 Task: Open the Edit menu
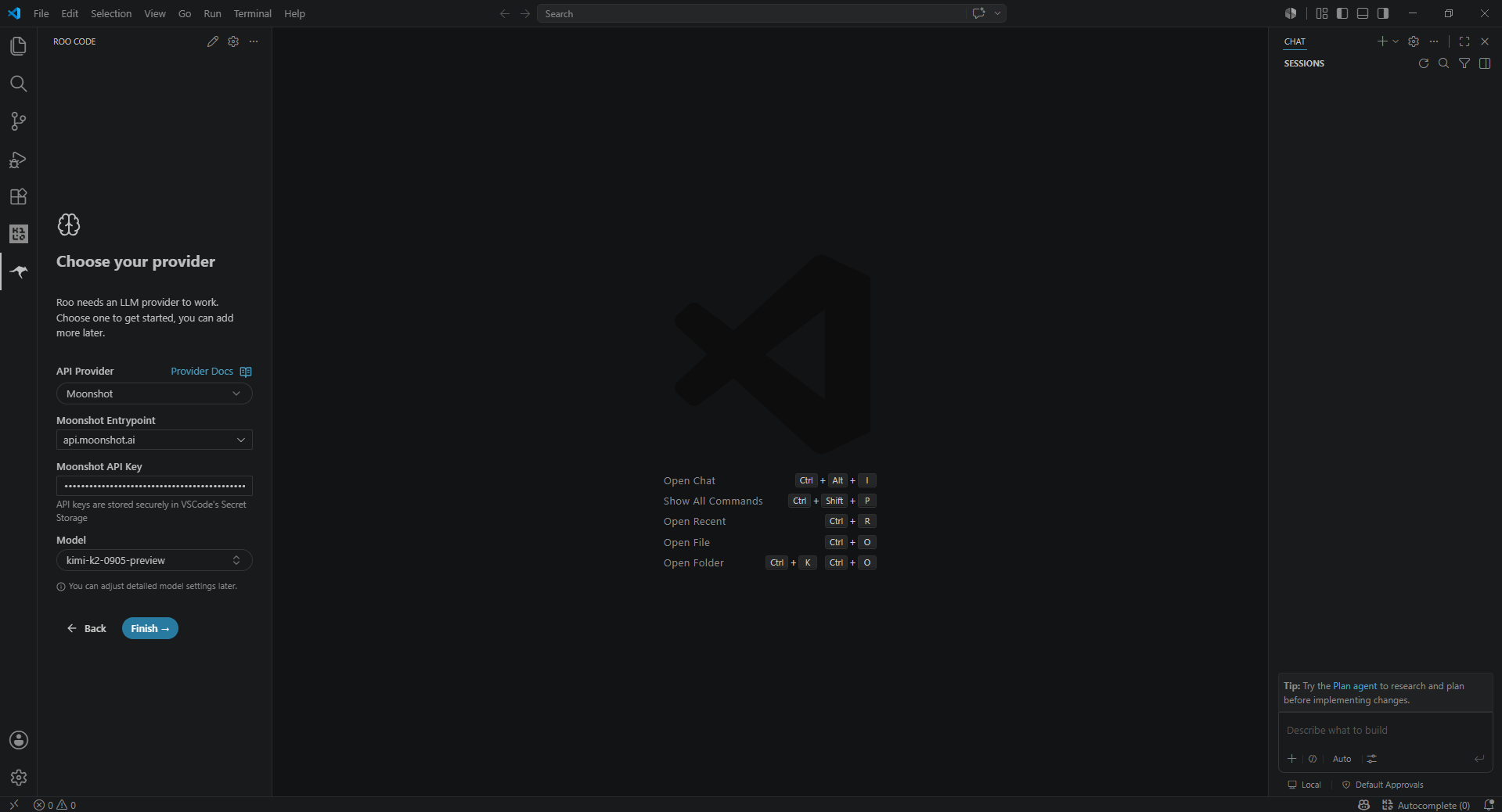pyautogui.click(x=70, y=13)
